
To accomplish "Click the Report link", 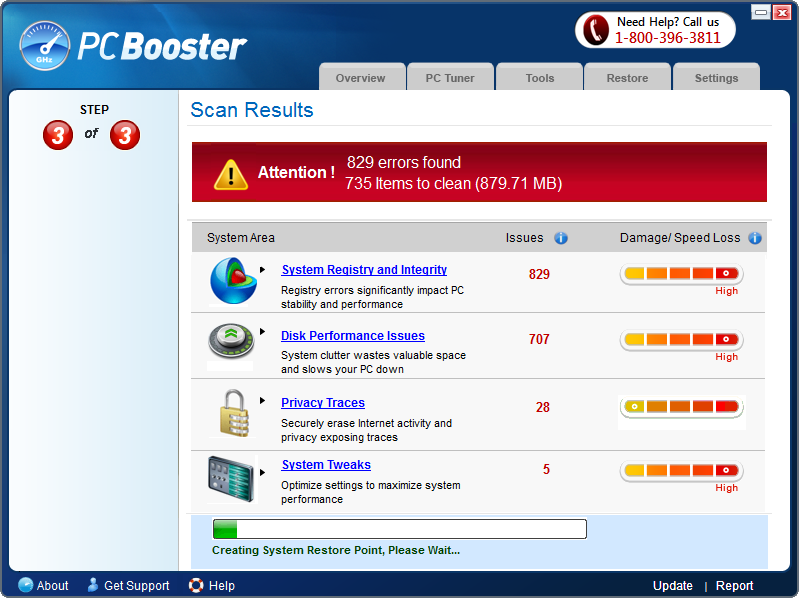I will click(x=734, y=586).
